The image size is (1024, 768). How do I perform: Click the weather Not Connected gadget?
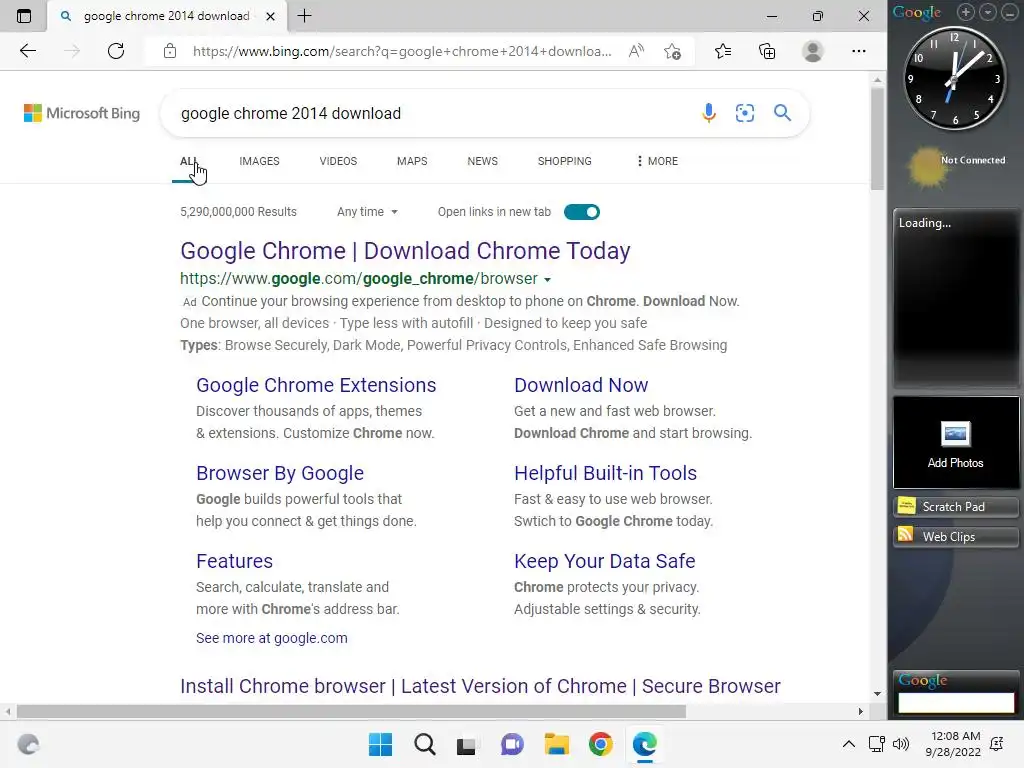click(x=955, y=167)
